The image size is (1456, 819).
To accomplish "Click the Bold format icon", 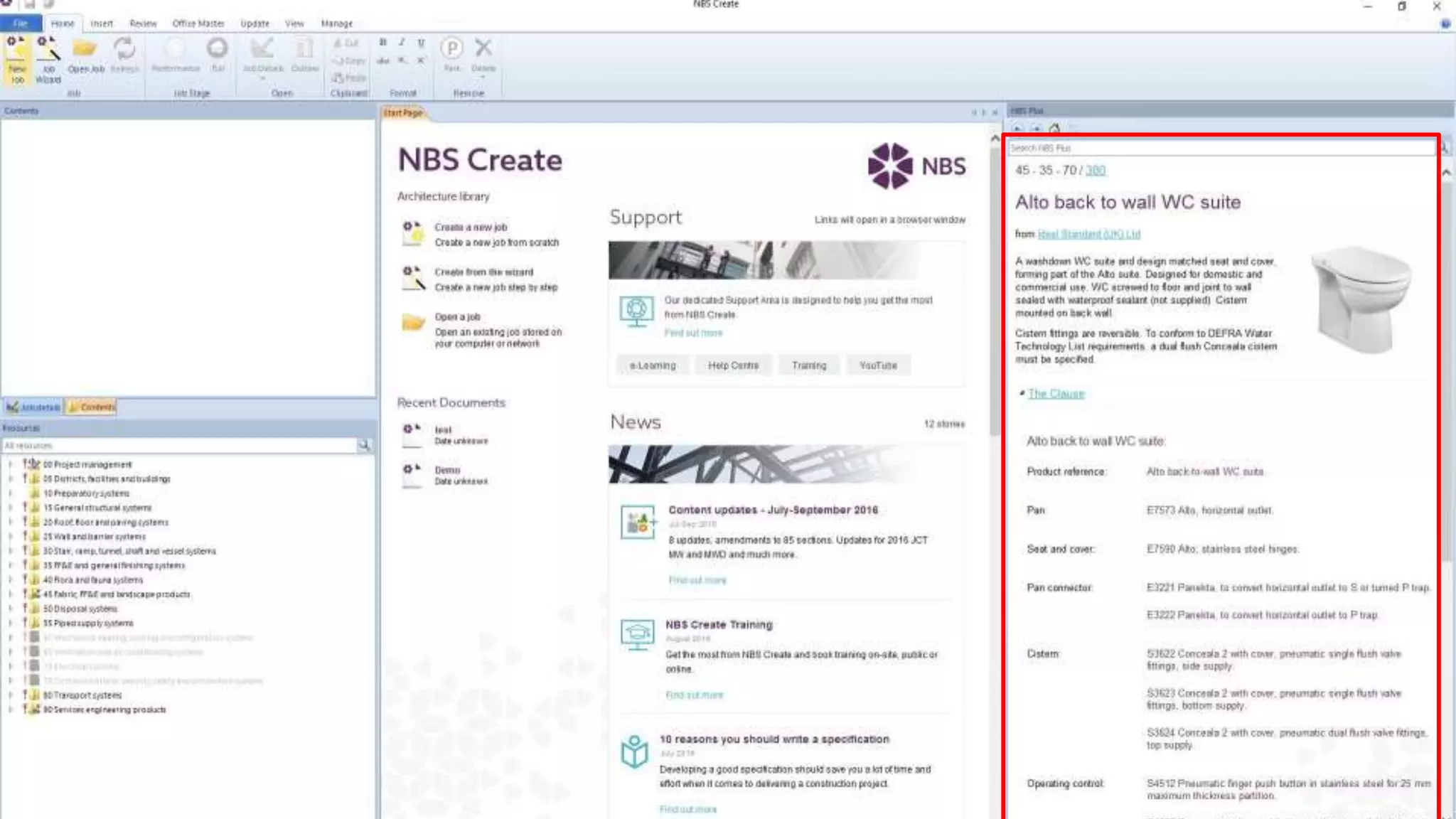I will coord(383,43).
